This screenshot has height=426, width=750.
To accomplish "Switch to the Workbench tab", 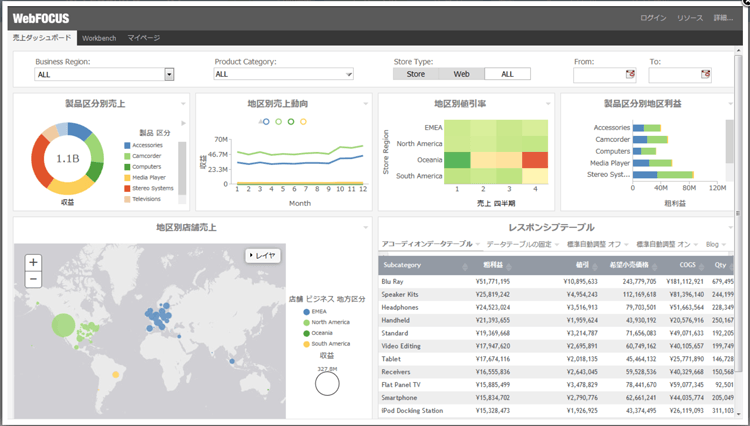I will coord(99,37).
